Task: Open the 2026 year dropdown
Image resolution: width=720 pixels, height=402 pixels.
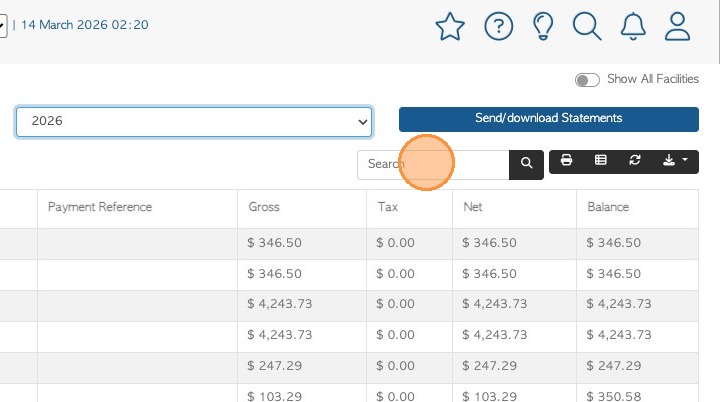Action: [x=194, y=121]
